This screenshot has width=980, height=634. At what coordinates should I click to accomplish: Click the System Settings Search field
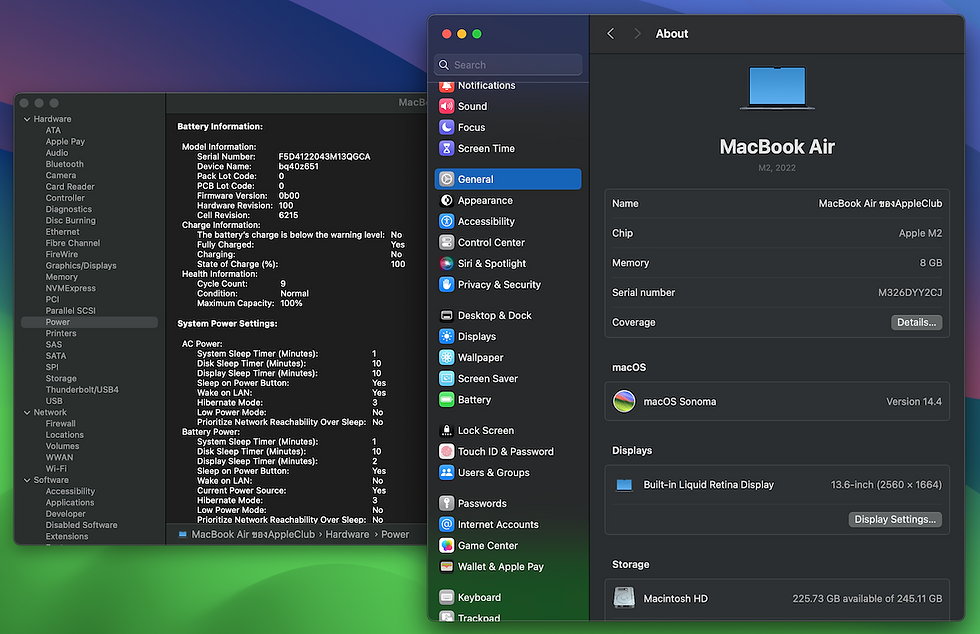pyautogui.click(x=508, y=65)
